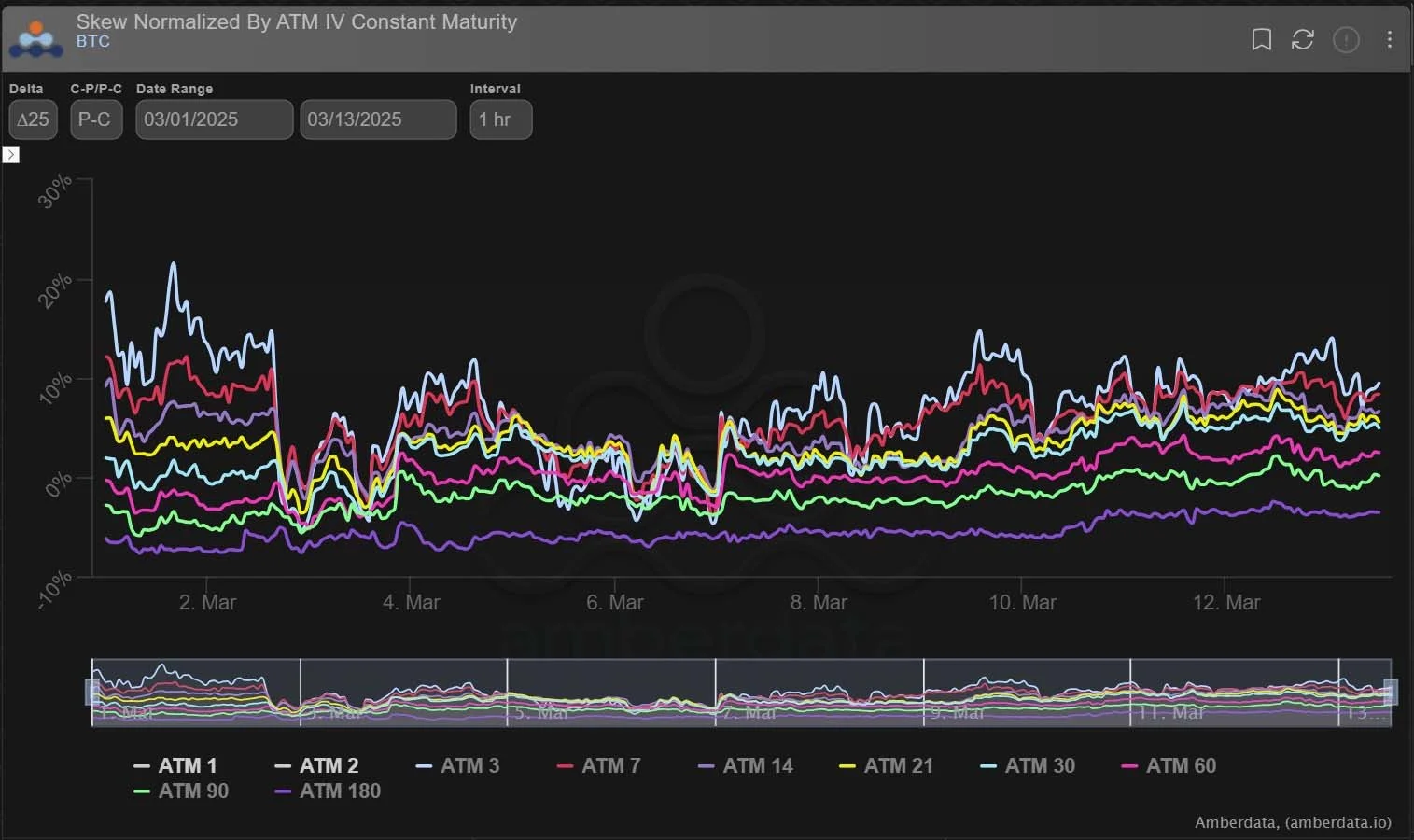The height and width of the screenshot is (840, 1414).
Task: Toggle ATM 14 series in legend
Action: click(x=746, y=766)
